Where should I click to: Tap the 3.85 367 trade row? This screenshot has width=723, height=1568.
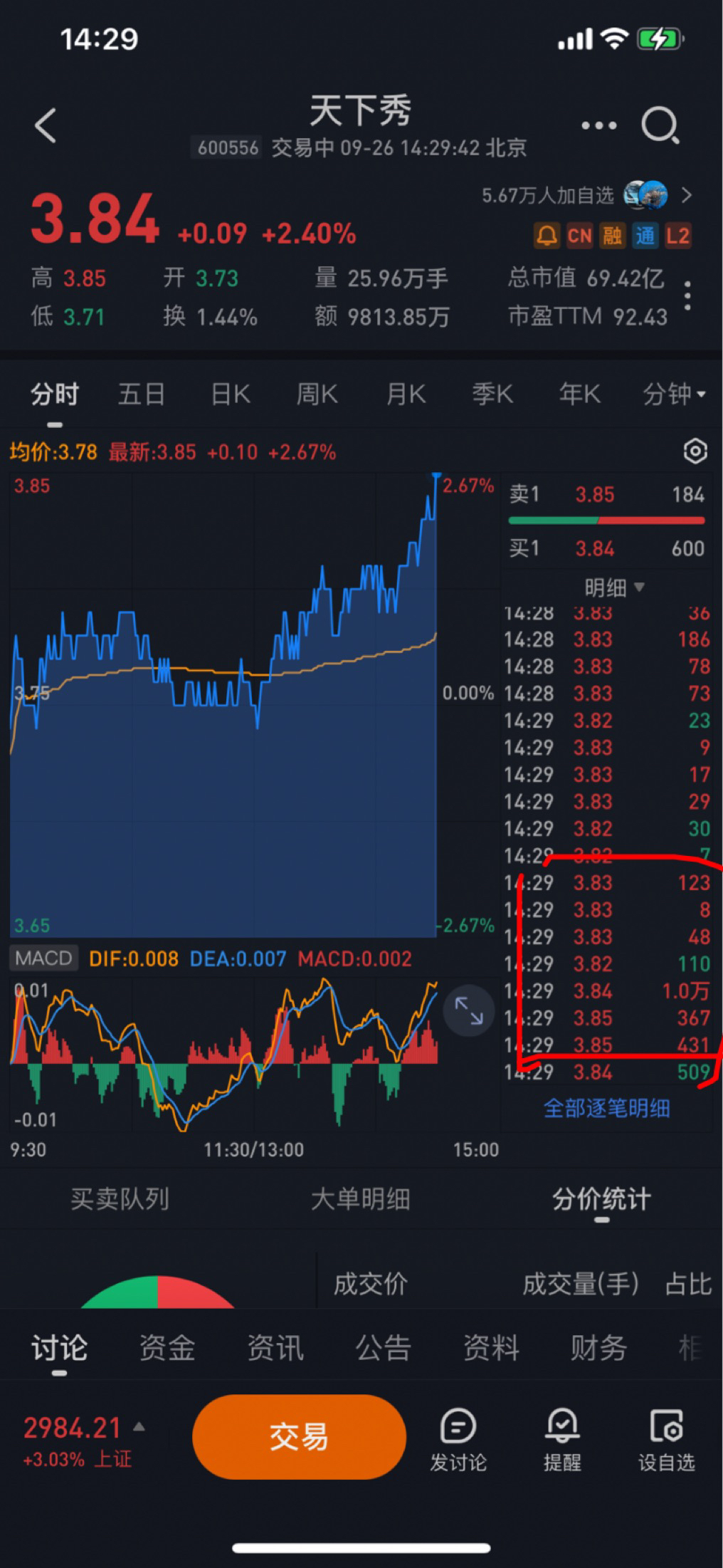pos(606,1018)
